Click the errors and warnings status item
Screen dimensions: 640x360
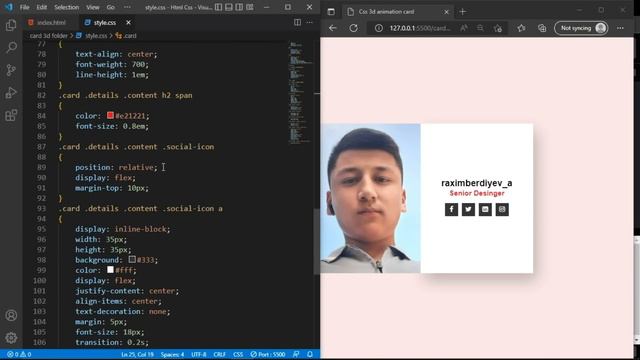(x=19, y=354)
